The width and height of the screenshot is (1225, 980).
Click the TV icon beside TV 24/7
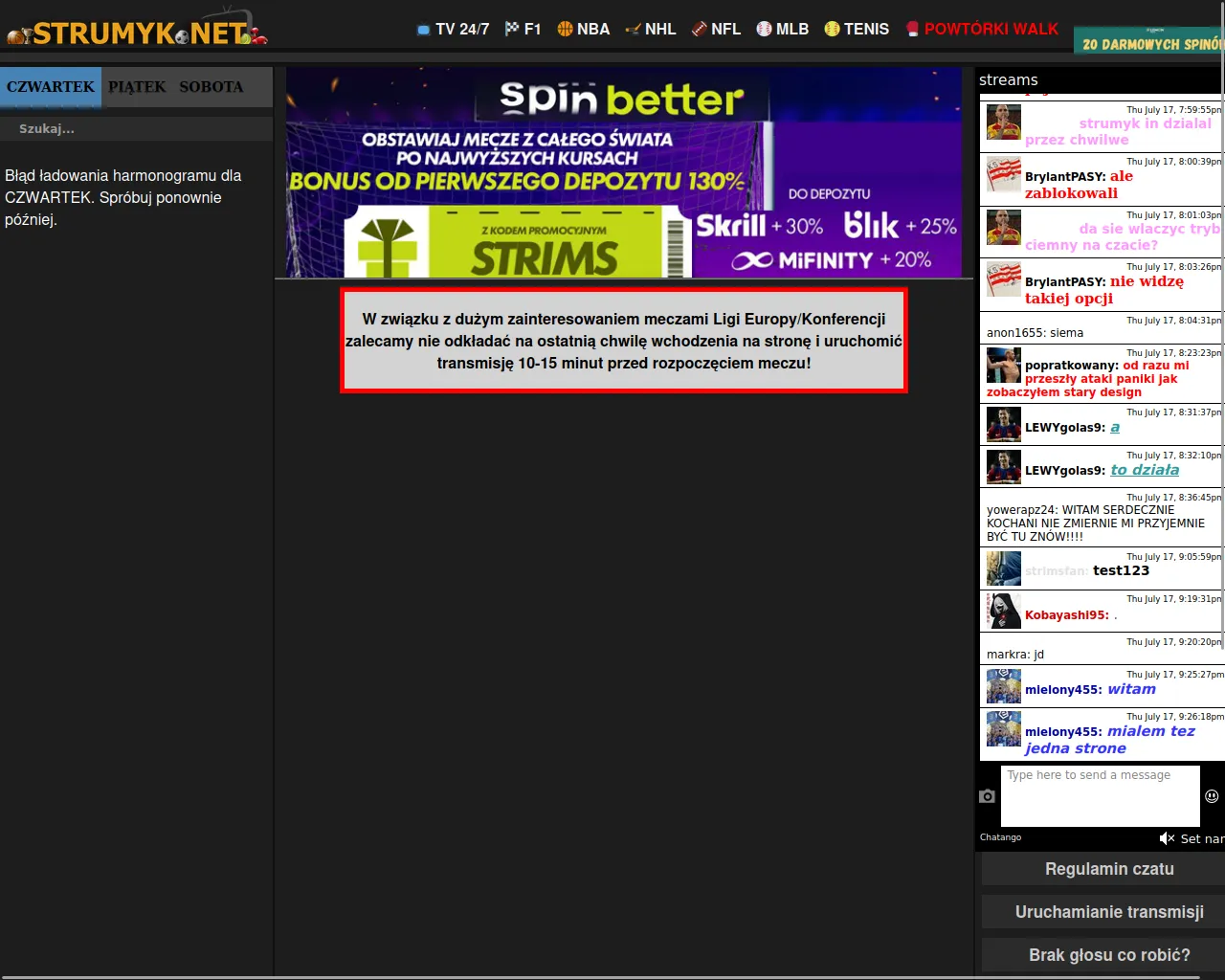[424, 30]
